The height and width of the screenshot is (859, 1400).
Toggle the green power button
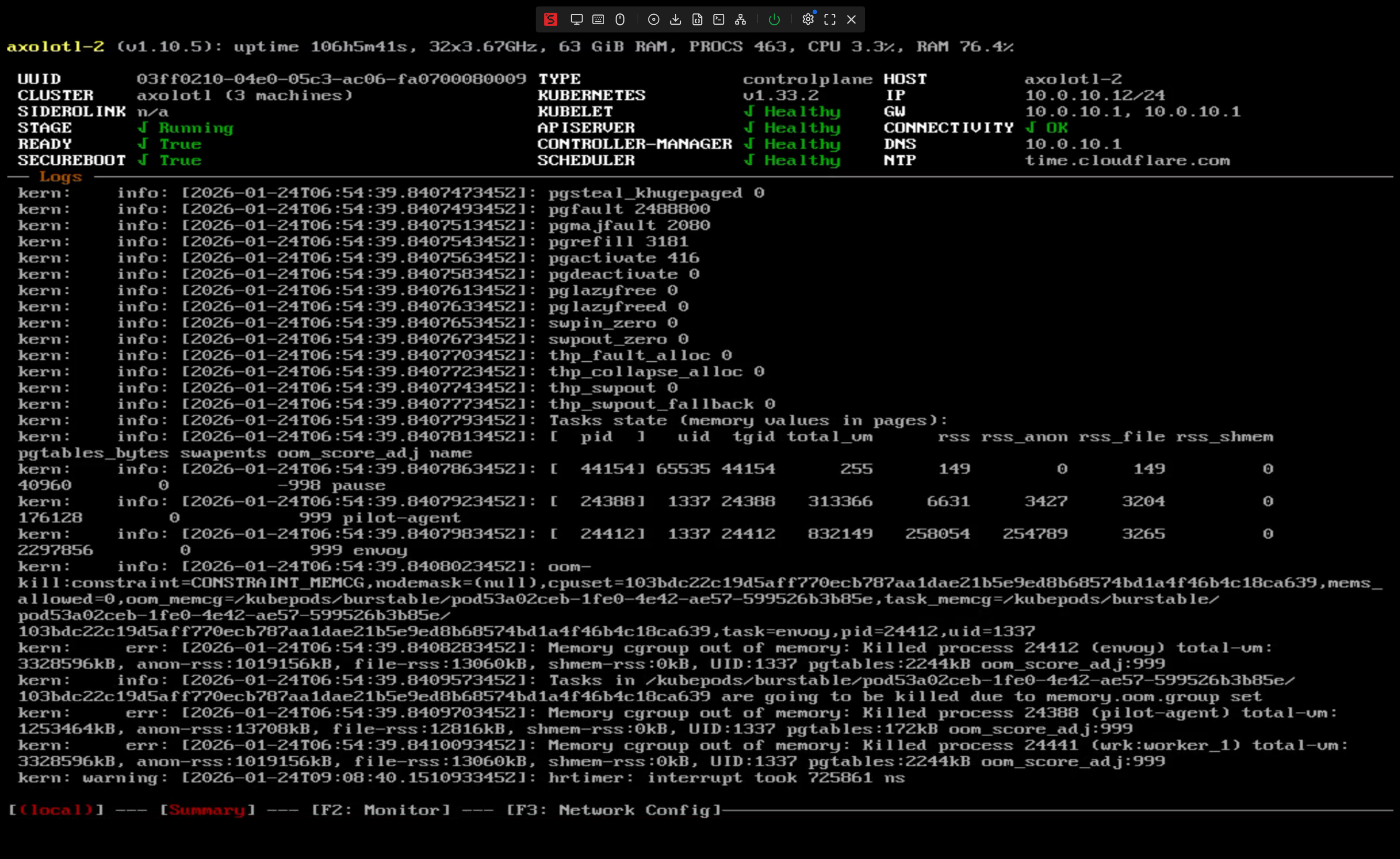pyautogui.click(x=774, y=19)
